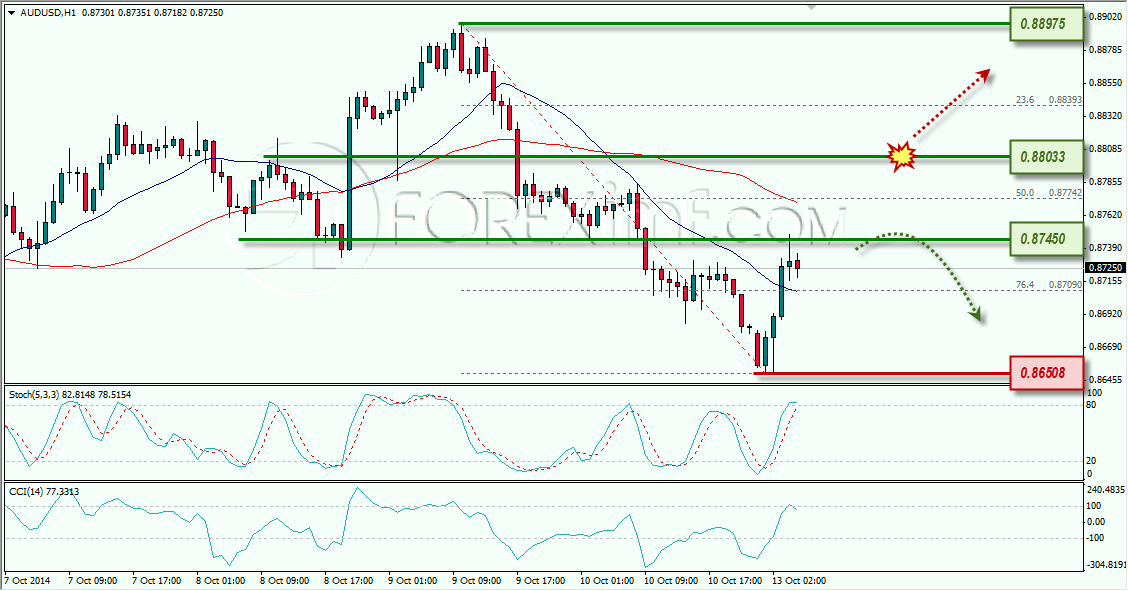The width and height of the screenshot is (1128, 591).
Task: Click the Fibonacci label 23.6 0.88393
Action: [x=1048, y=100]
